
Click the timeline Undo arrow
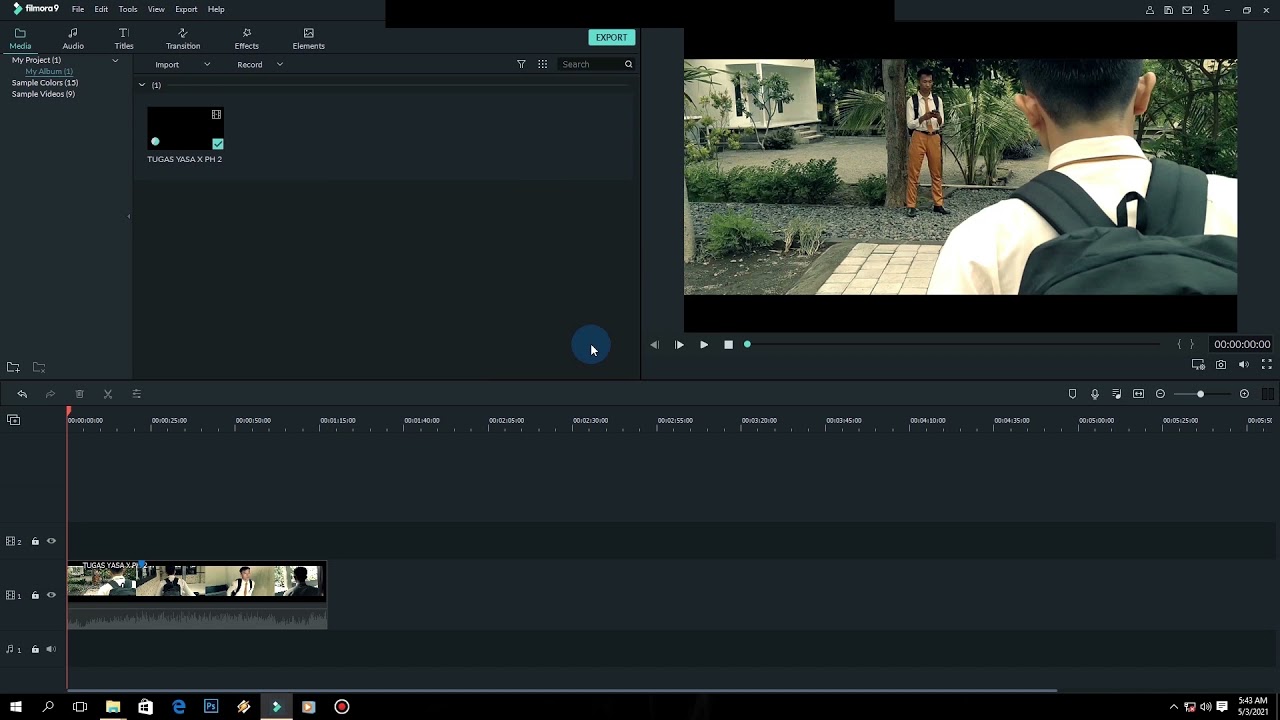[x=22, y=394]
